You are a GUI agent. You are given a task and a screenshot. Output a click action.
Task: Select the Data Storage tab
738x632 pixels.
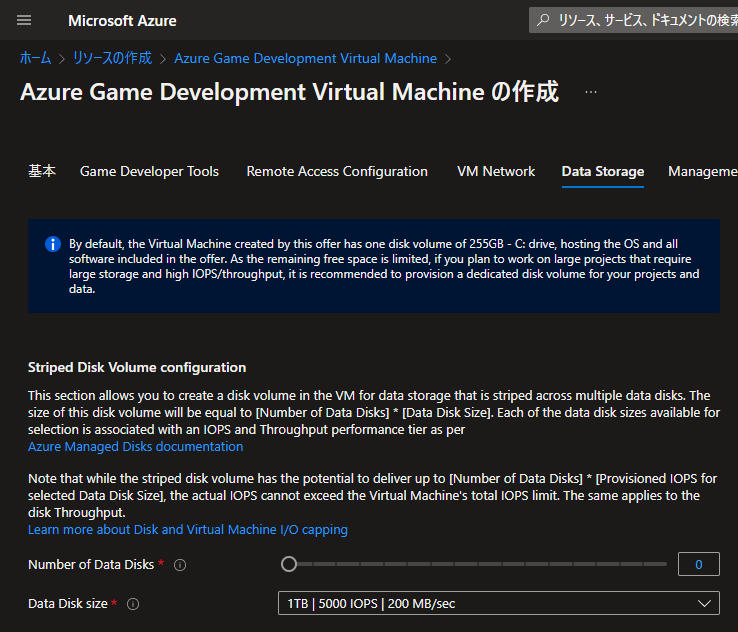click(603, 171)
